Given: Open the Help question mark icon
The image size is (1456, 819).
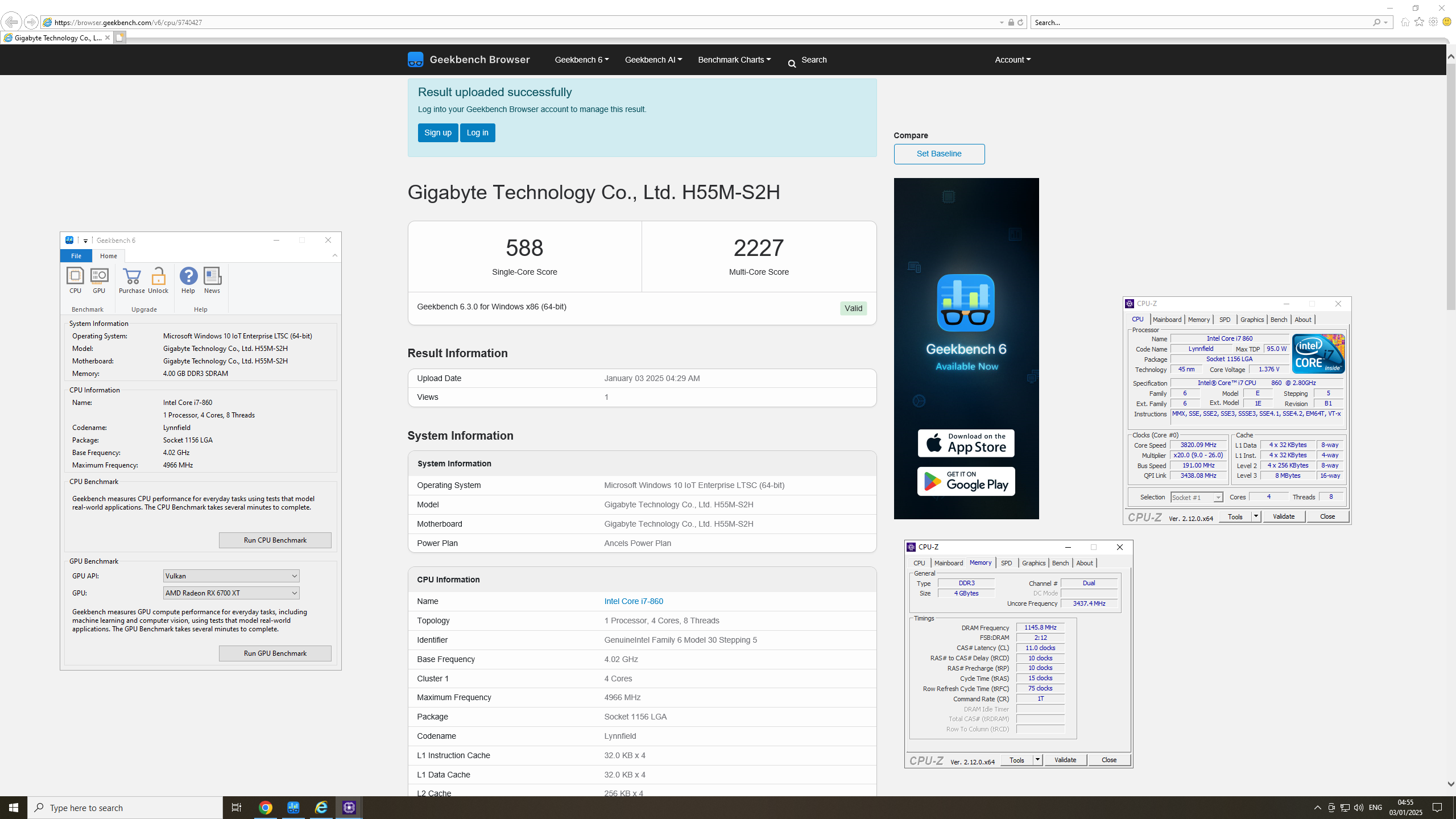Looking at the screenshot, I should [188, 280].
